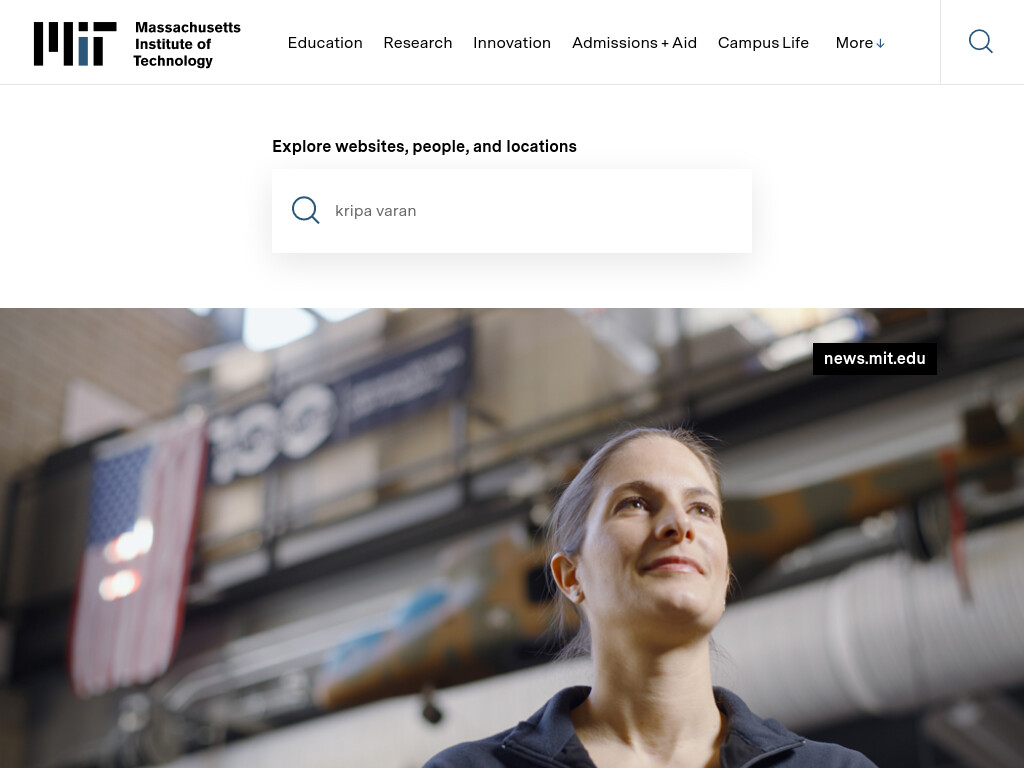This screenshot has height=768, width=1024.
Task: Click the down arrow next to More
Action: pyautogui.click(x=880, y=44)
